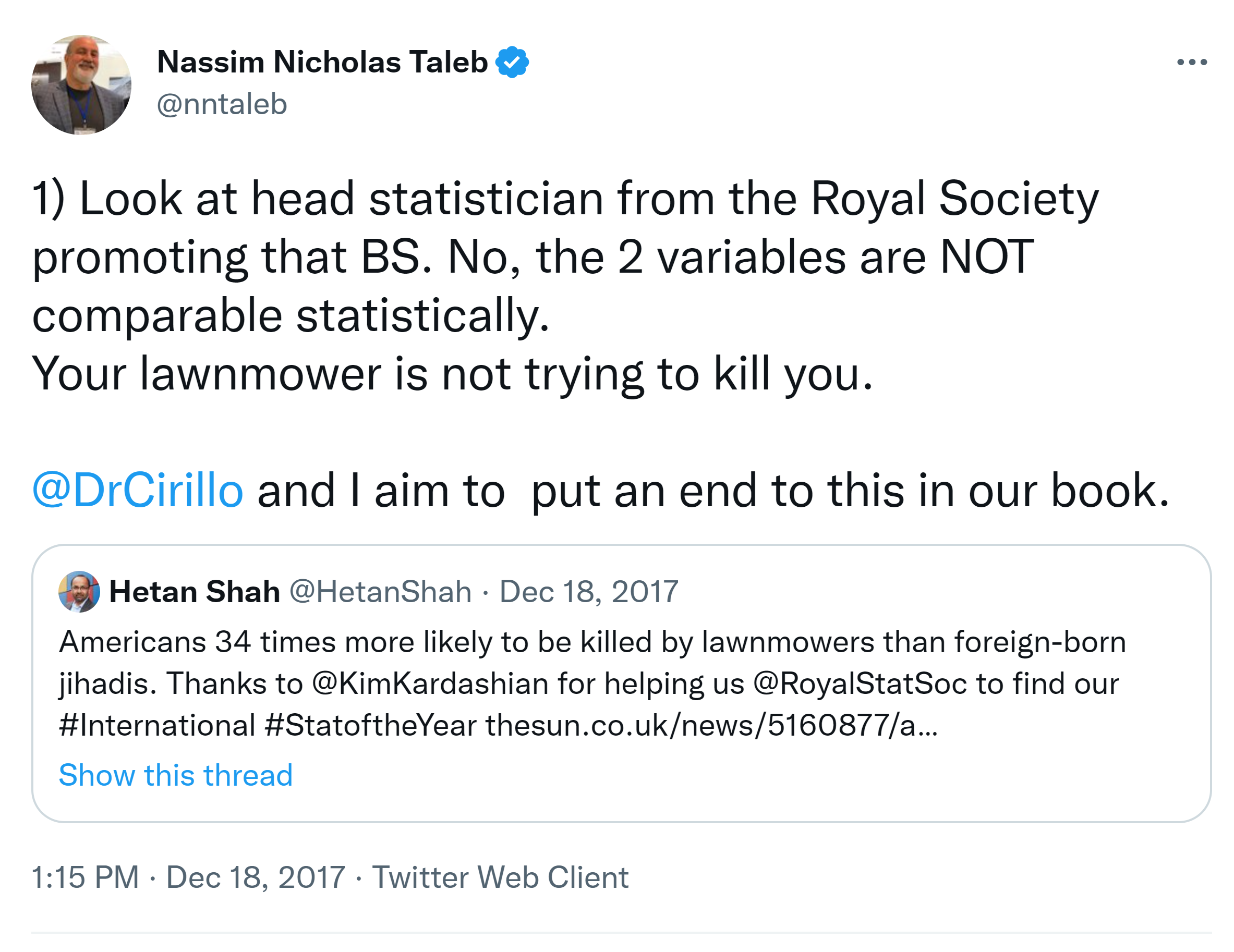Select the #International hashtag
The width and height of the screenshot is (1234, 952).
[x=157, y=726]
